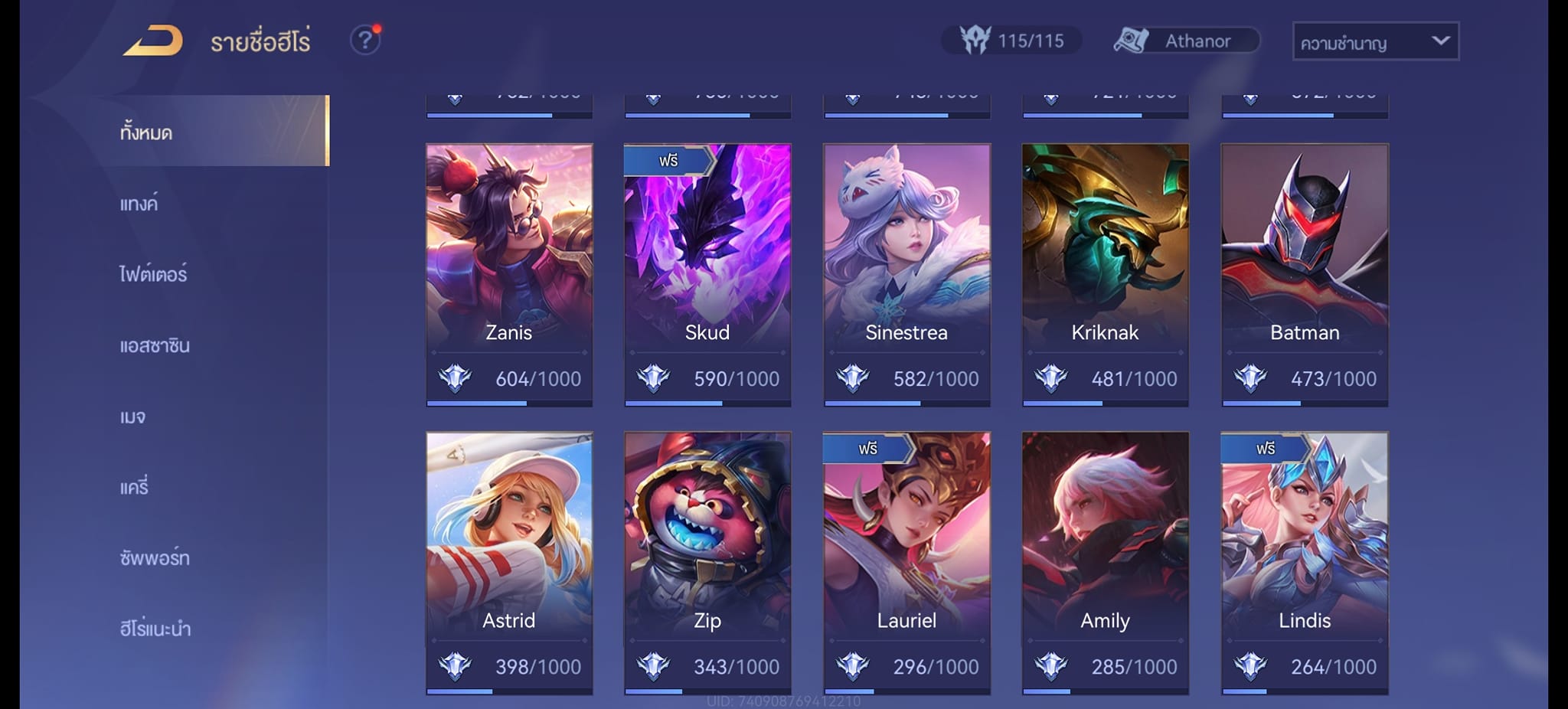Click the dropdown chevron arrow

point(1440,41)
